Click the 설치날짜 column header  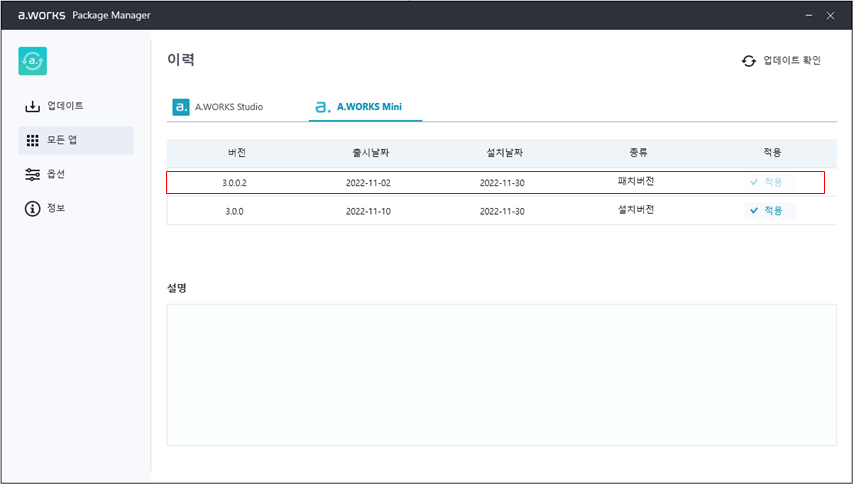tap(504, 153)
